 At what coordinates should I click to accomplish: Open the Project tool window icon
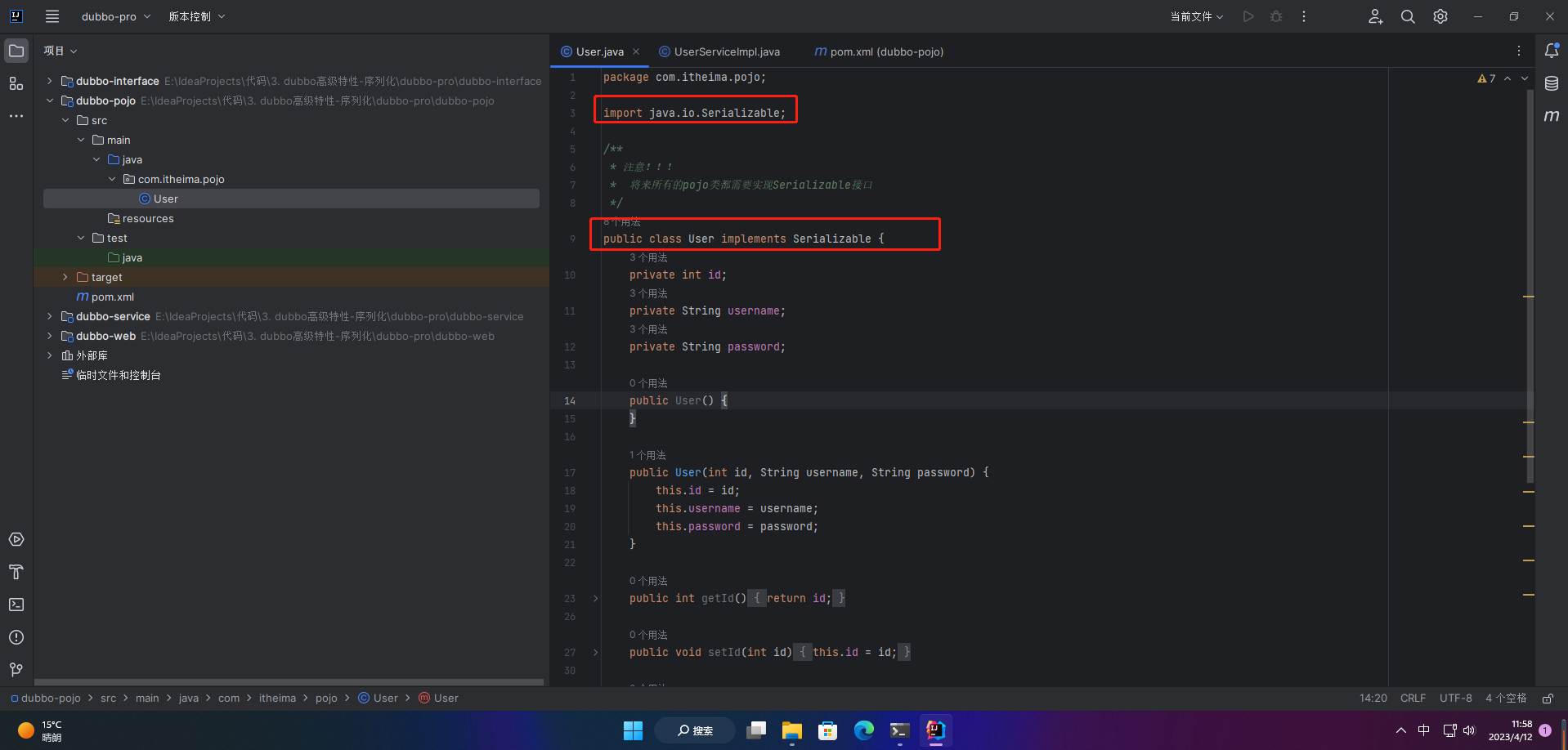click(16, 51)
